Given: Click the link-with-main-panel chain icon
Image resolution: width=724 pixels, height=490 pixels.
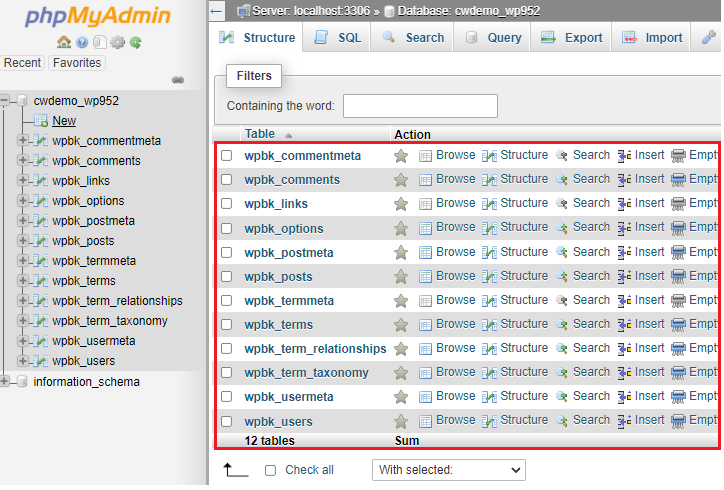Looking at the screenshot, I should (178, 80).
